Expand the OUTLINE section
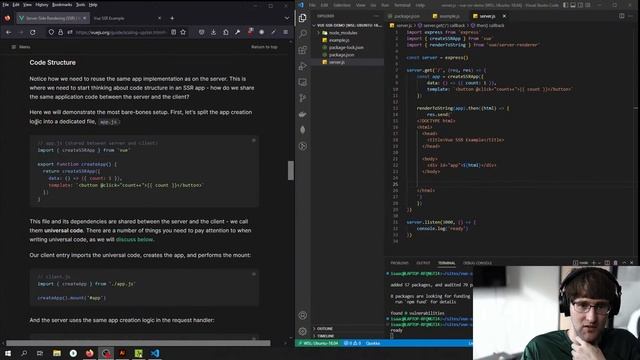Image resolution: width=640 pixels, height=360 pixels. pyautogui.click(x=348, y=329)
